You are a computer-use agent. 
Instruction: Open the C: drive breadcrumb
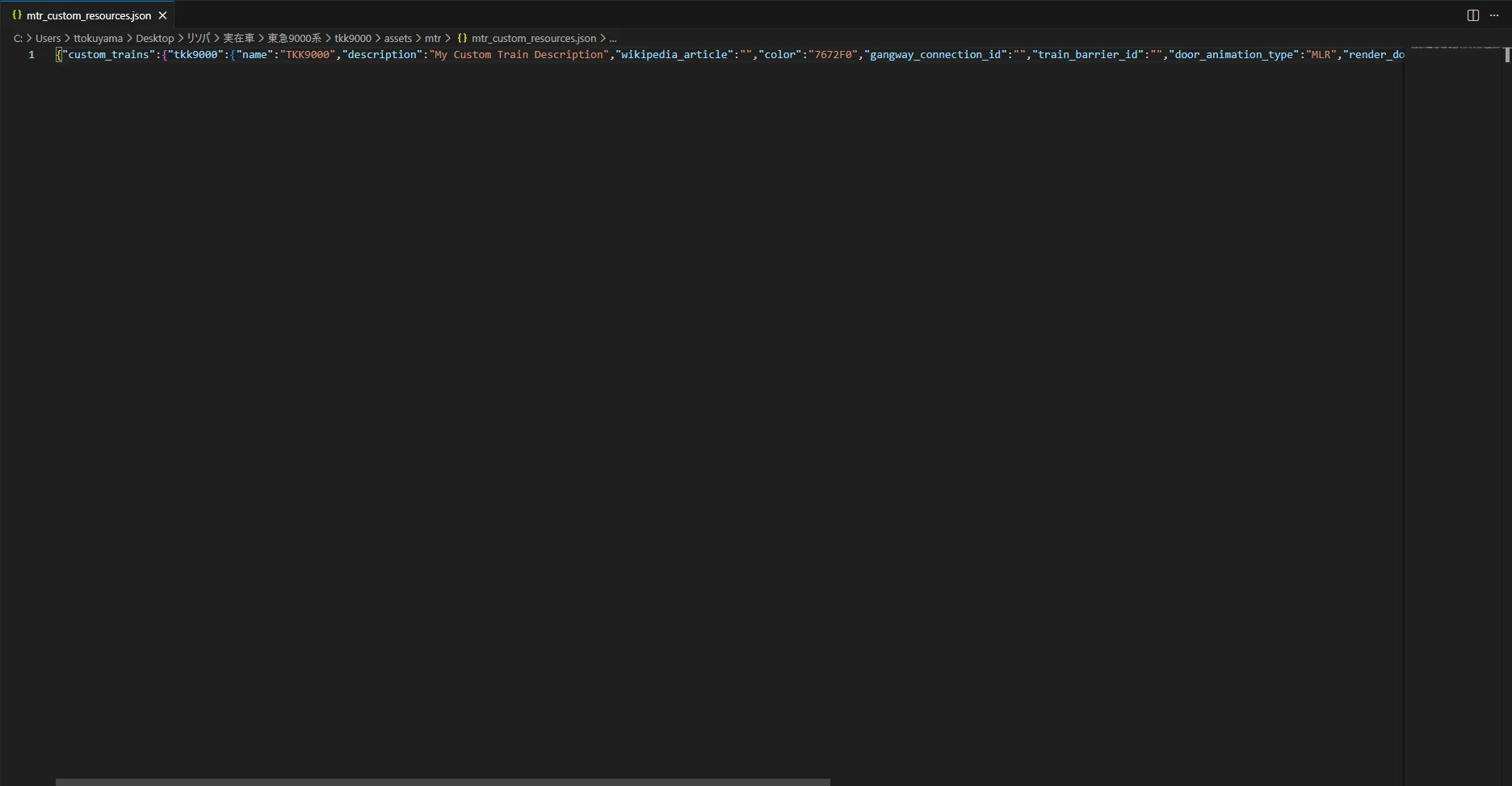[x=18, y=38]
